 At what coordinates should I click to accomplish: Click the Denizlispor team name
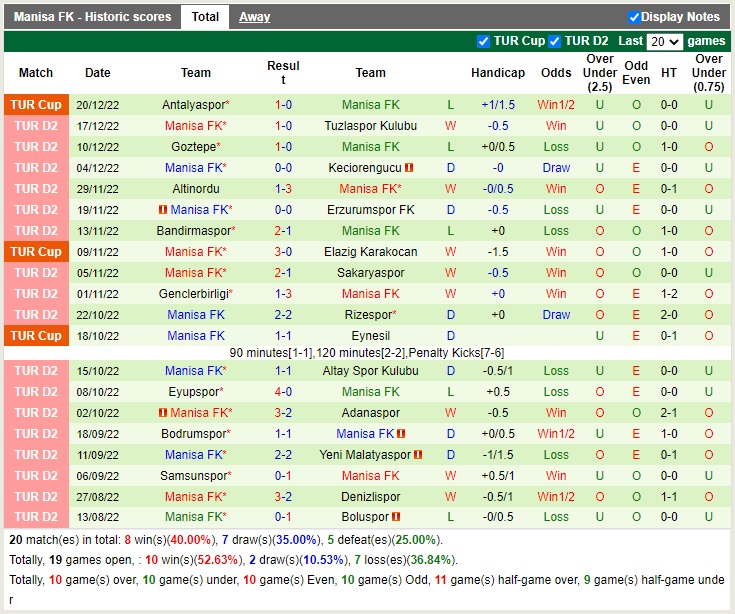370,497
